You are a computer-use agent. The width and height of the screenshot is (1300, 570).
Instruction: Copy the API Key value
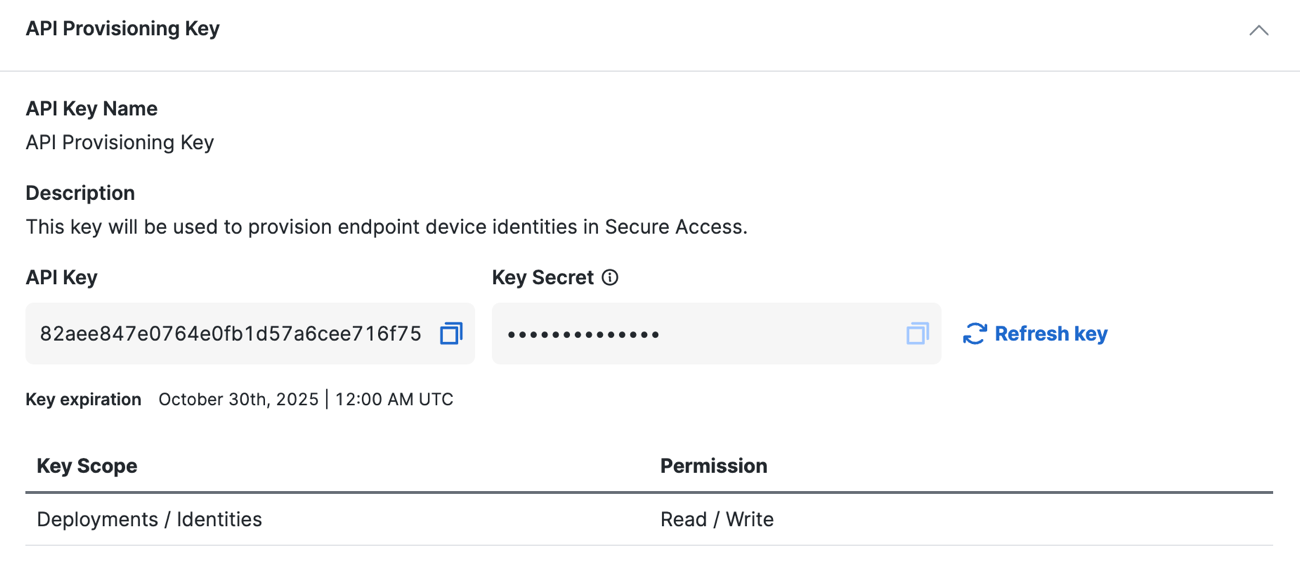(x=451, y=333)
